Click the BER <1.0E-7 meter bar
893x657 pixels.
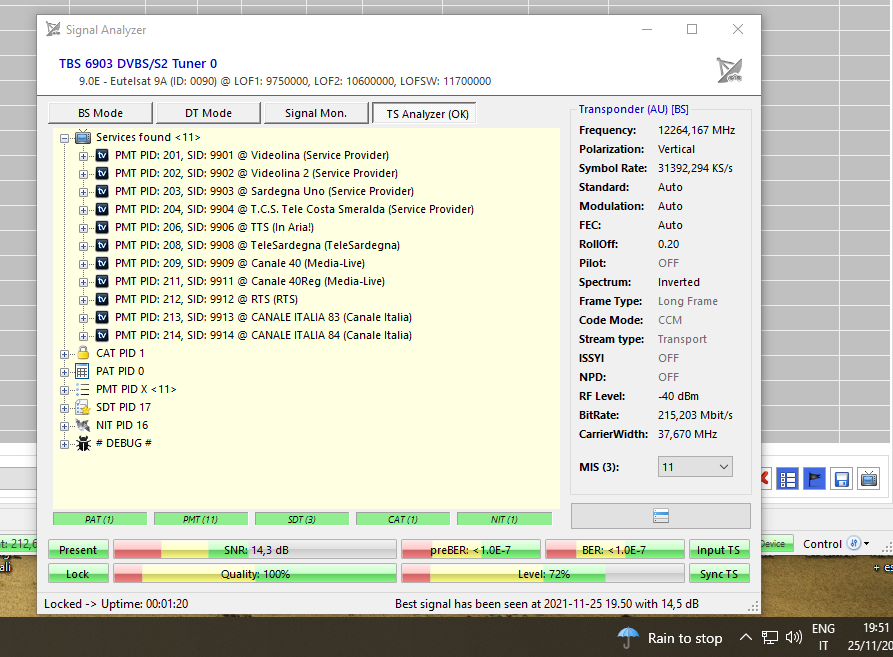point(615,550)
